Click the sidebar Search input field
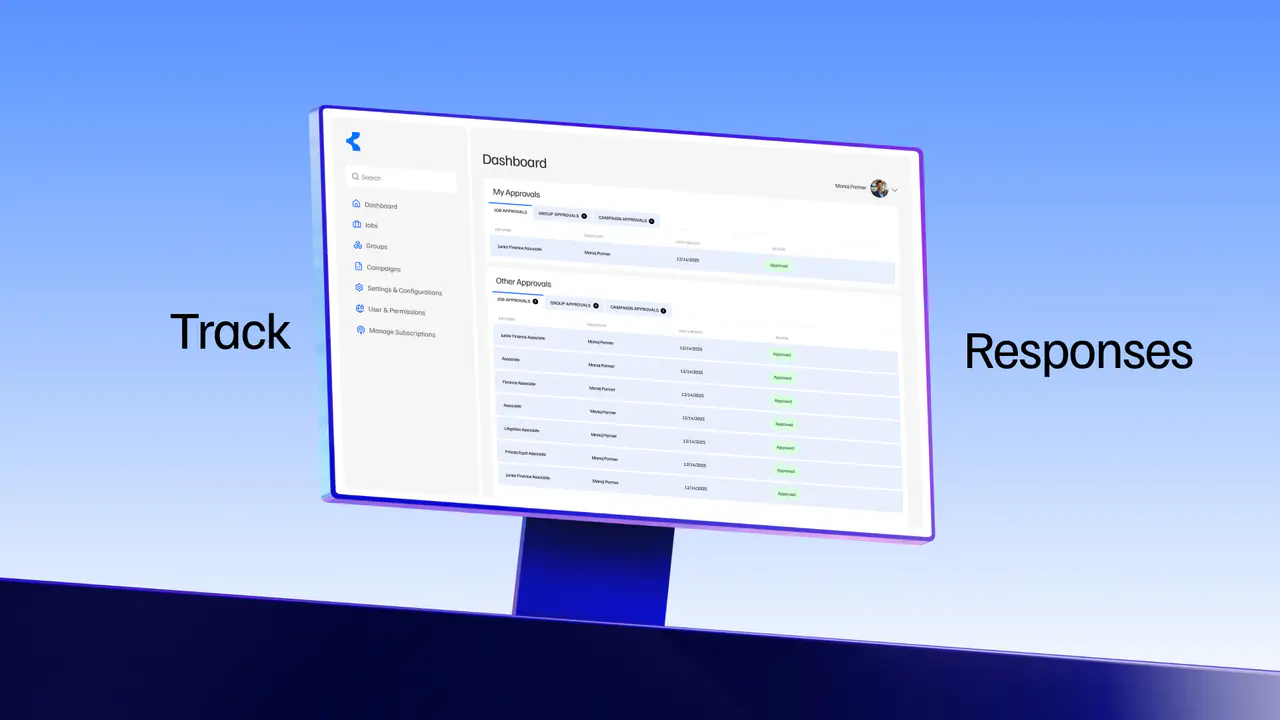The height and width of the screenshot is (720, 1280). click(401, 180)
